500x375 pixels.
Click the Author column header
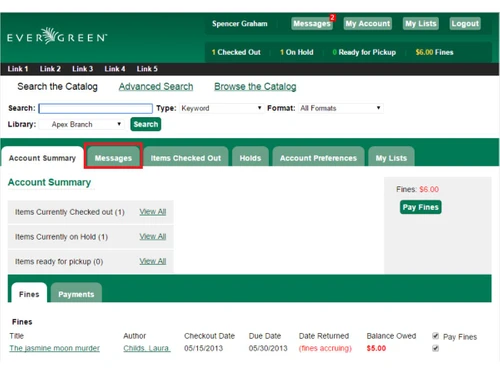click(x=135, y=336)
